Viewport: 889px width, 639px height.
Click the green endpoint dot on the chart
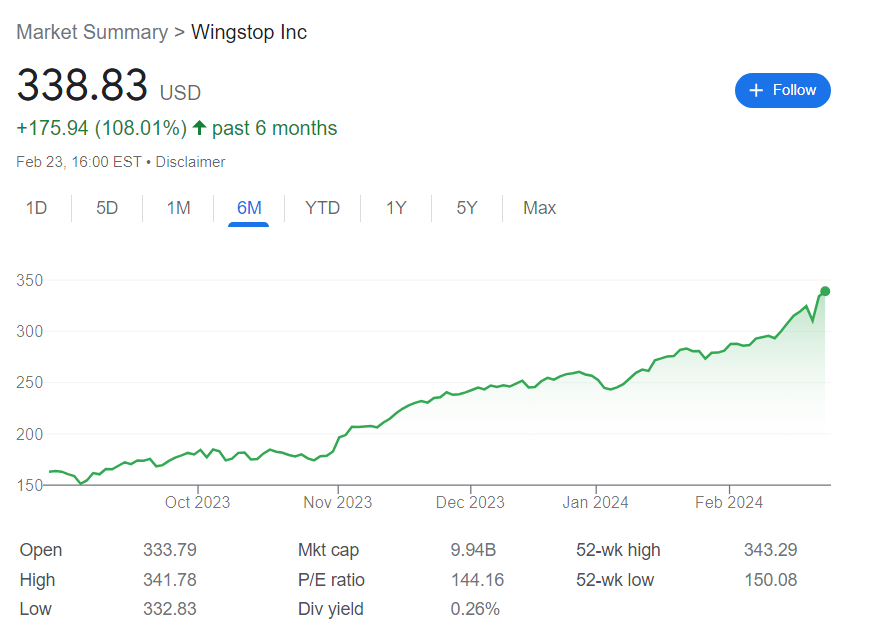pyautogui.click(x=825, y=291)
